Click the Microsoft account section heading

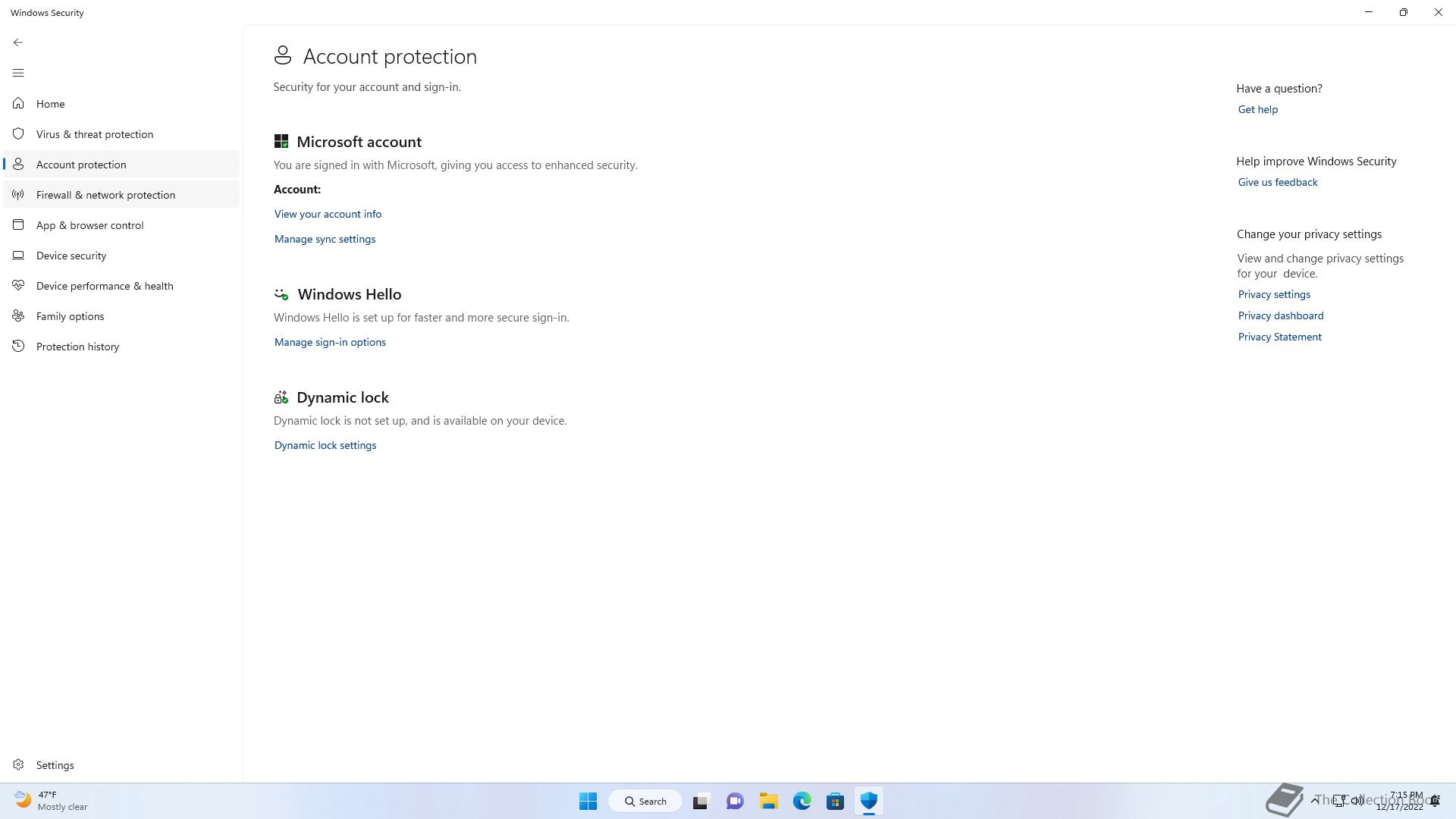click(x=359, y=142)
